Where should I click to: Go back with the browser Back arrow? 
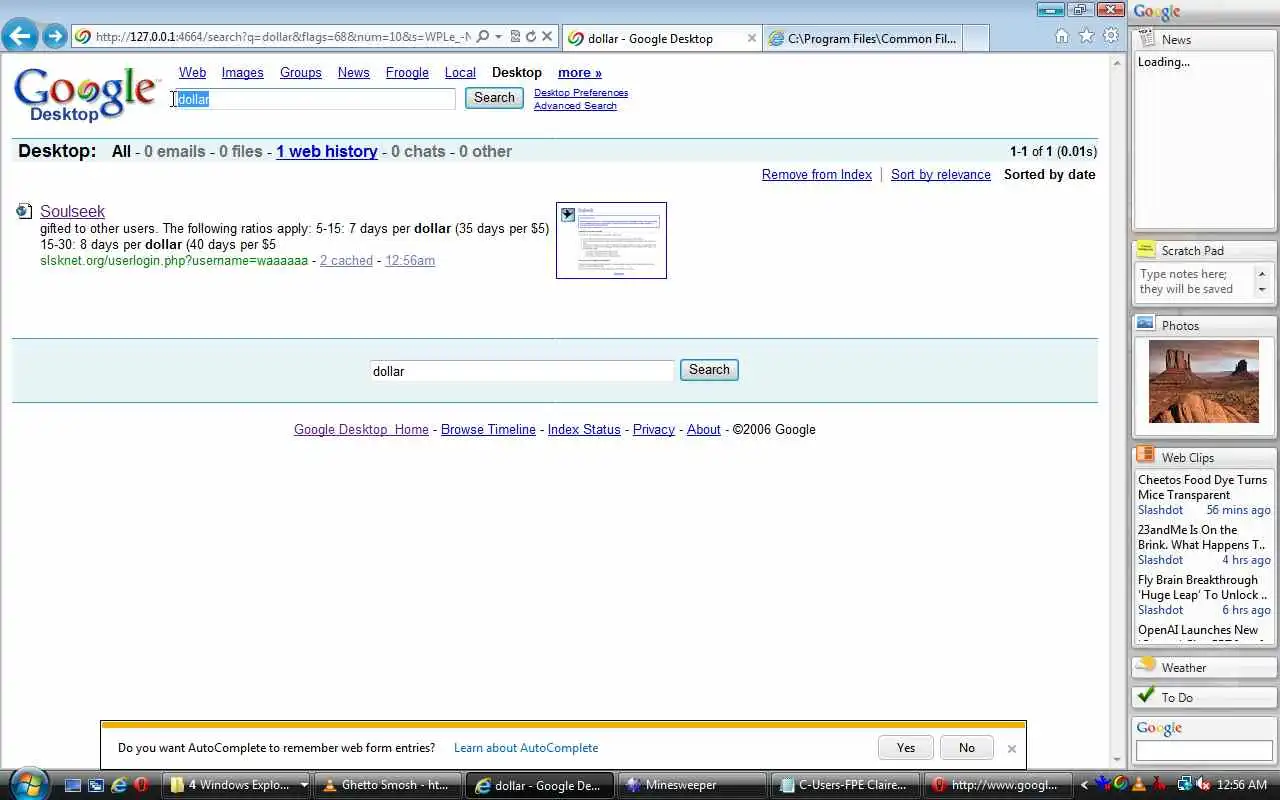[x=19, y=37]
